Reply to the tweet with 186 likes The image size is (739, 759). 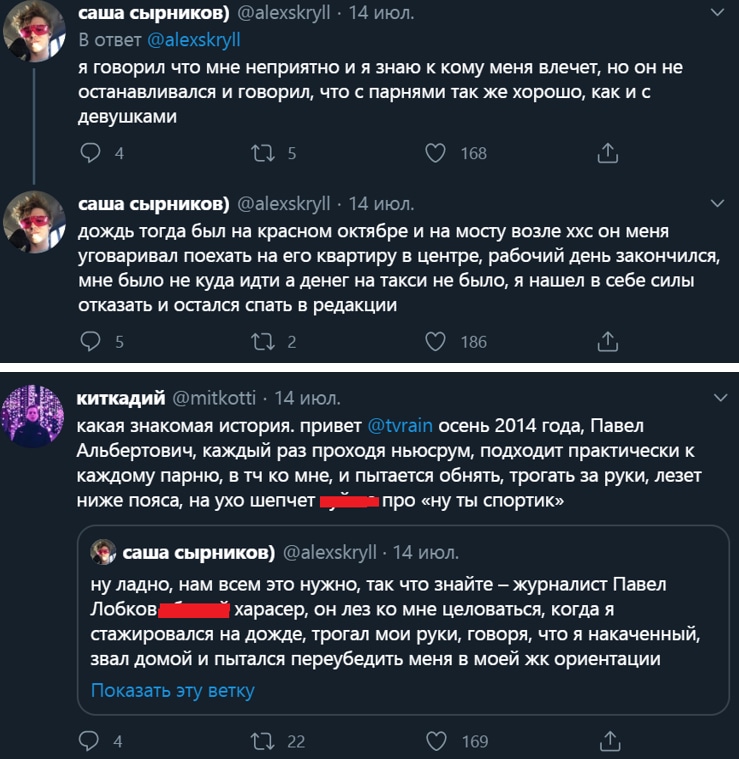click(x=91, y=342)
